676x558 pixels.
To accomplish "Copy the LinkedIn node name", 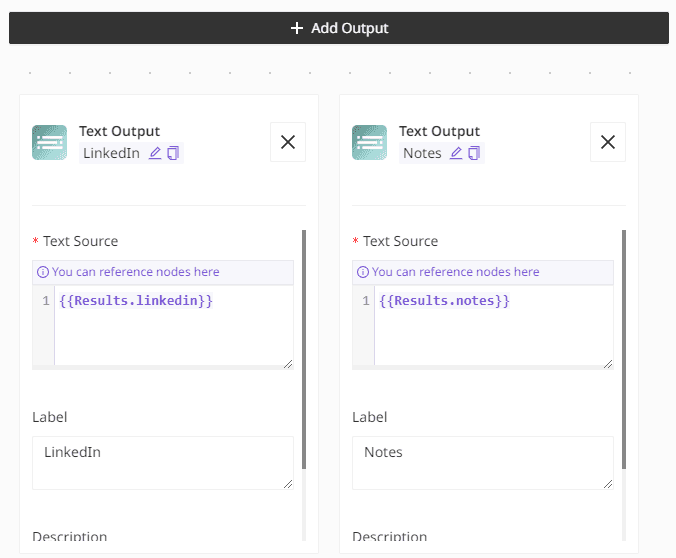I will pyautogui.click(x=173, y=153).
